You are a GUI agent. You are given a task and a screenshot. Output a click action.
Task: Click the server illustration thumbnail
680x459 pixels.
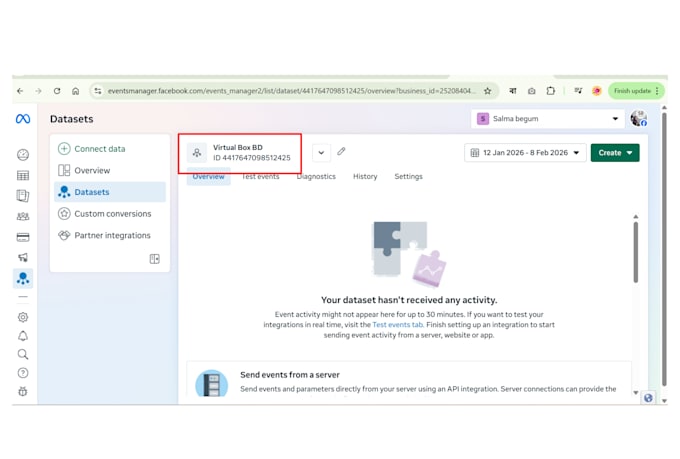[x=212, y=383]
